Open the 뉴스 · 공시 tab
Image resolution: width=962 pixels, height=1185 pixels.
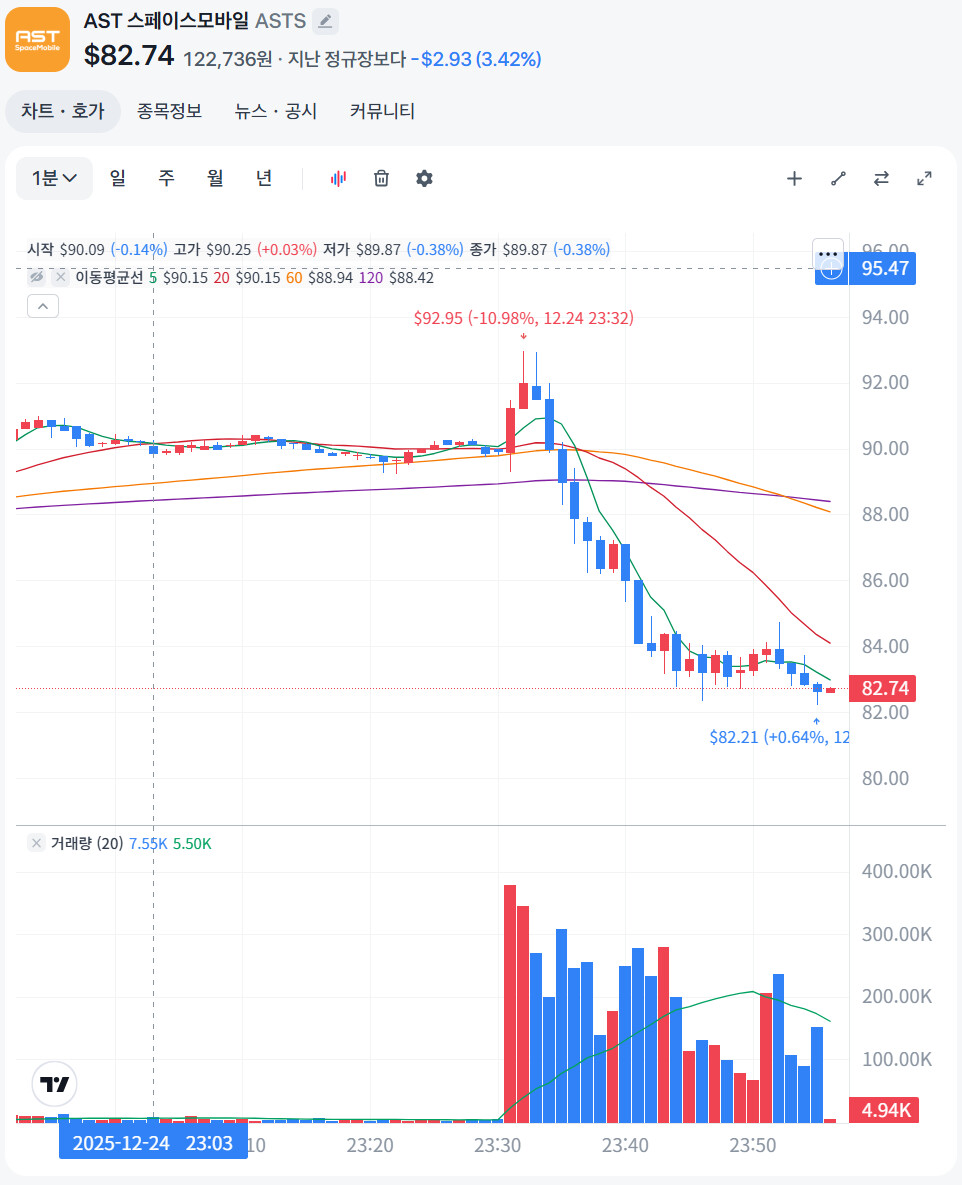(x=276, y=111)
